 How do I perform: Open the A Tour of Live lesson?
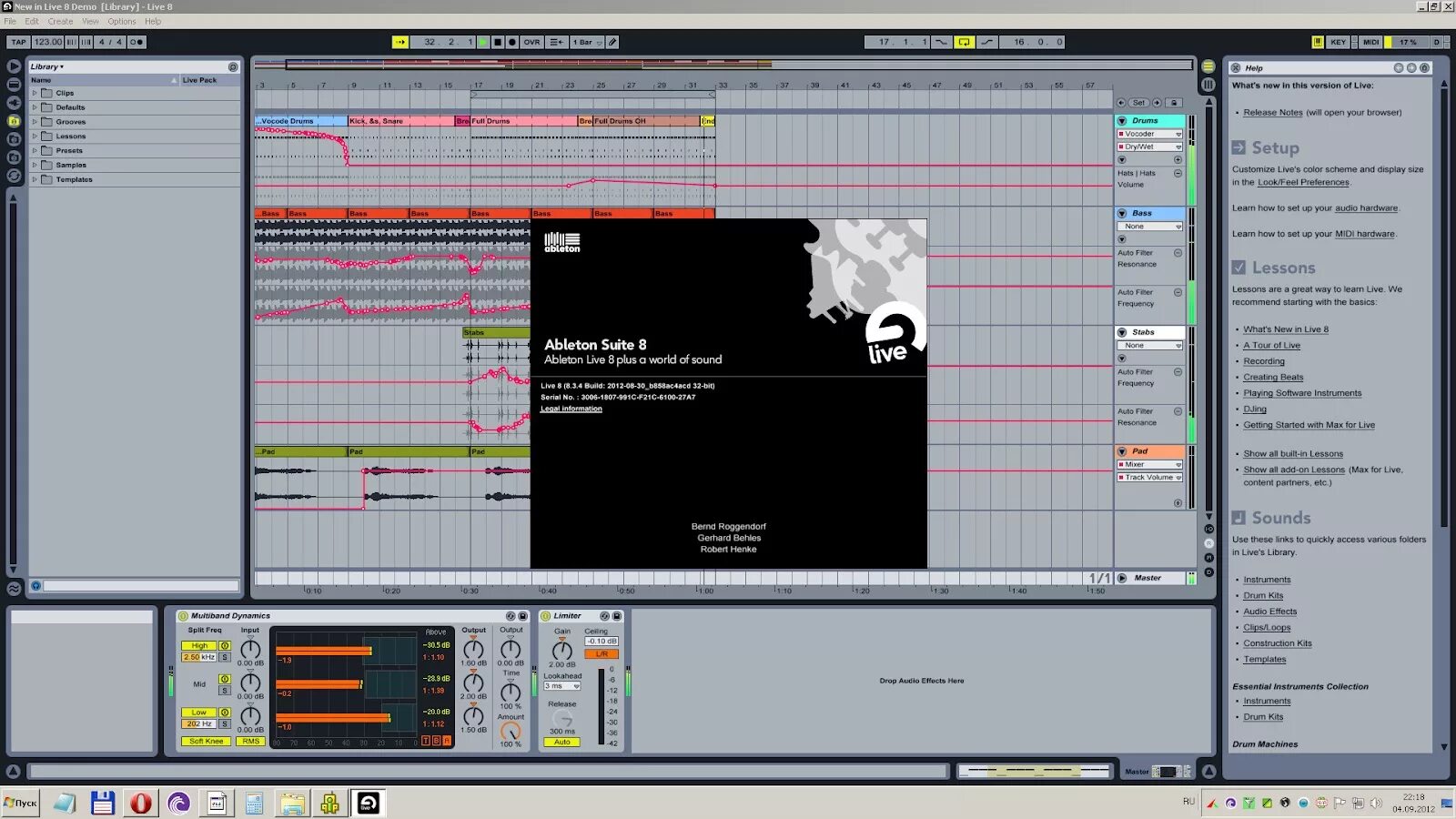coord(1271,346)
